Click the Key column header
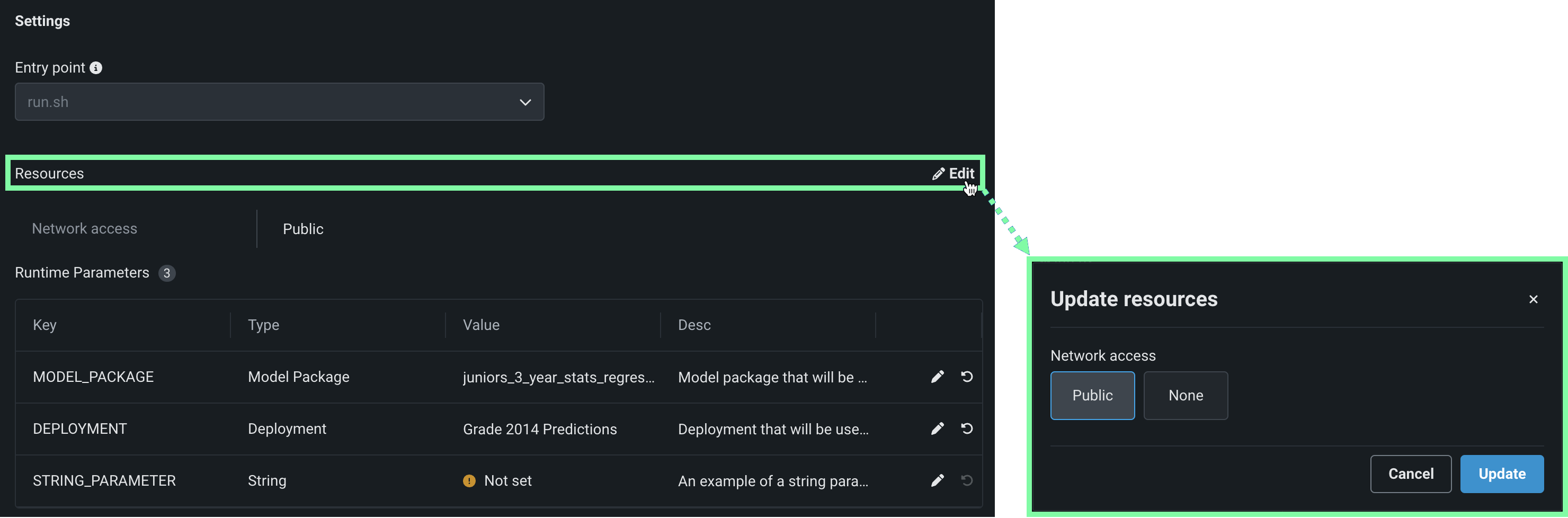 [45, 325]
